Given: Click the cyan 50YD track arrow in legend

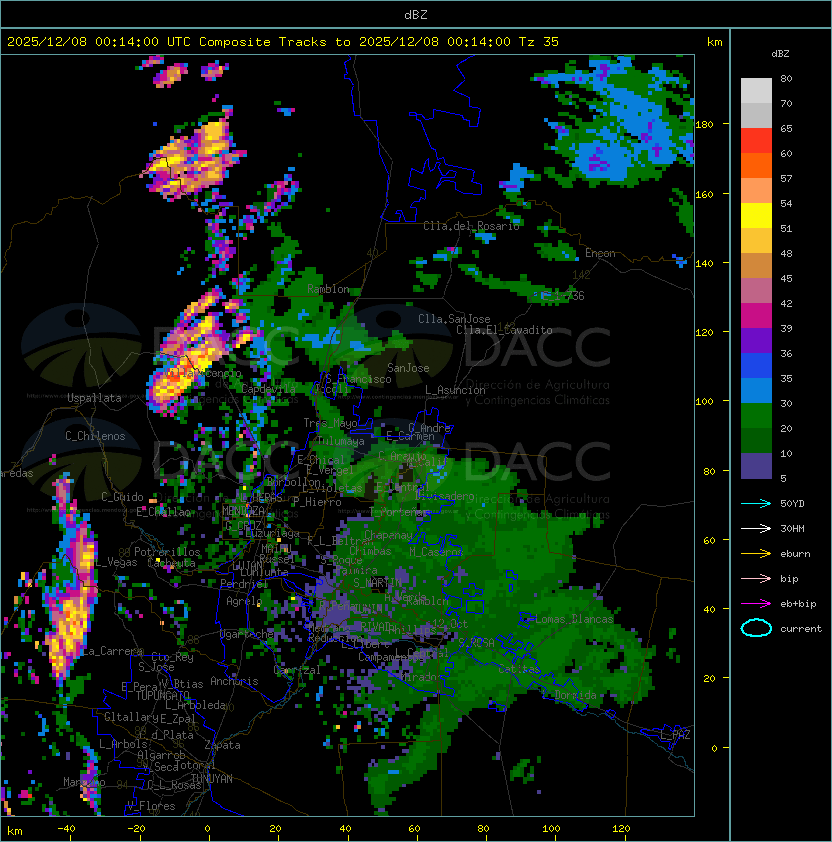Looking at the screenshot, I should coord(756,503).
